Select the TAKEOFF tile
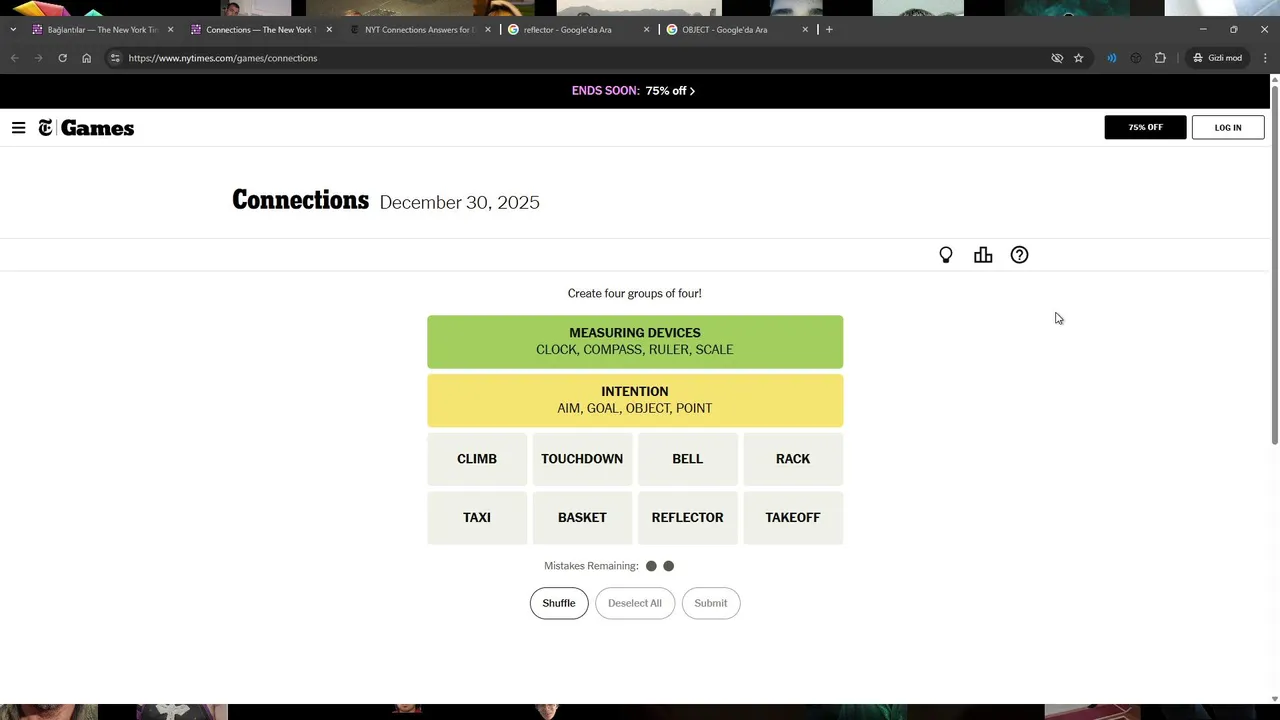This screenshot has height=720, width=1280. (793, 518)
